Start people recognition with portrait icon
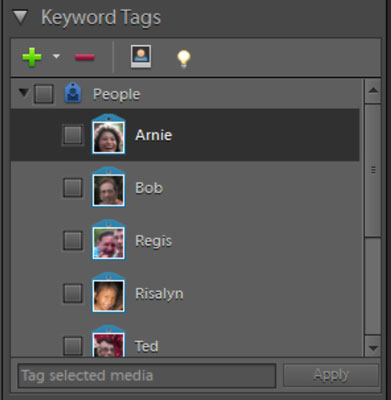Image resolution: width=391 pixels, height=400 pixels. (x=141, y=56)
